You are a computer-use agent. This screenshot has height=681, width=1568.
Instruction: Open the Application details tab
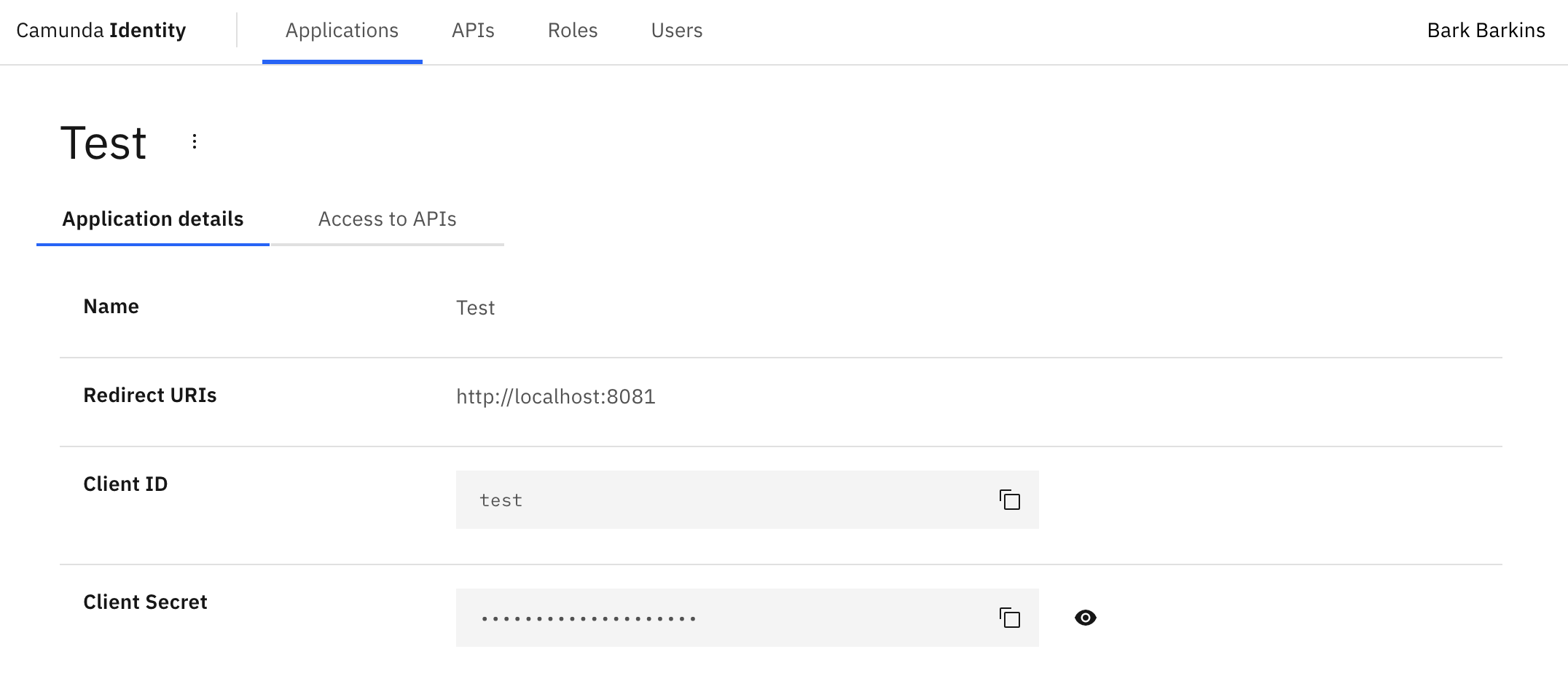(153, 219)
